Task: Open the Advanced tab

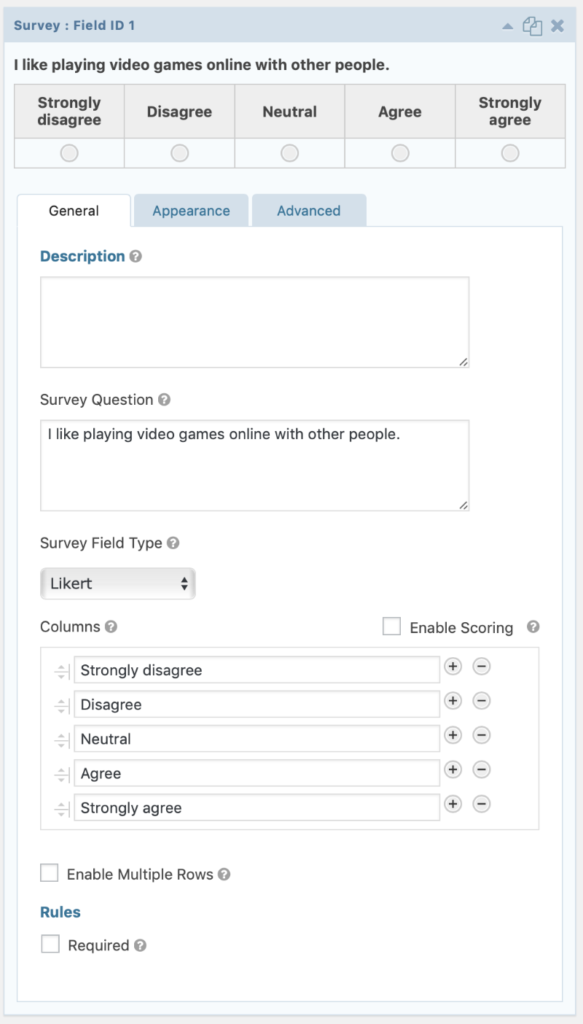Action: click(x=307, y=210)
